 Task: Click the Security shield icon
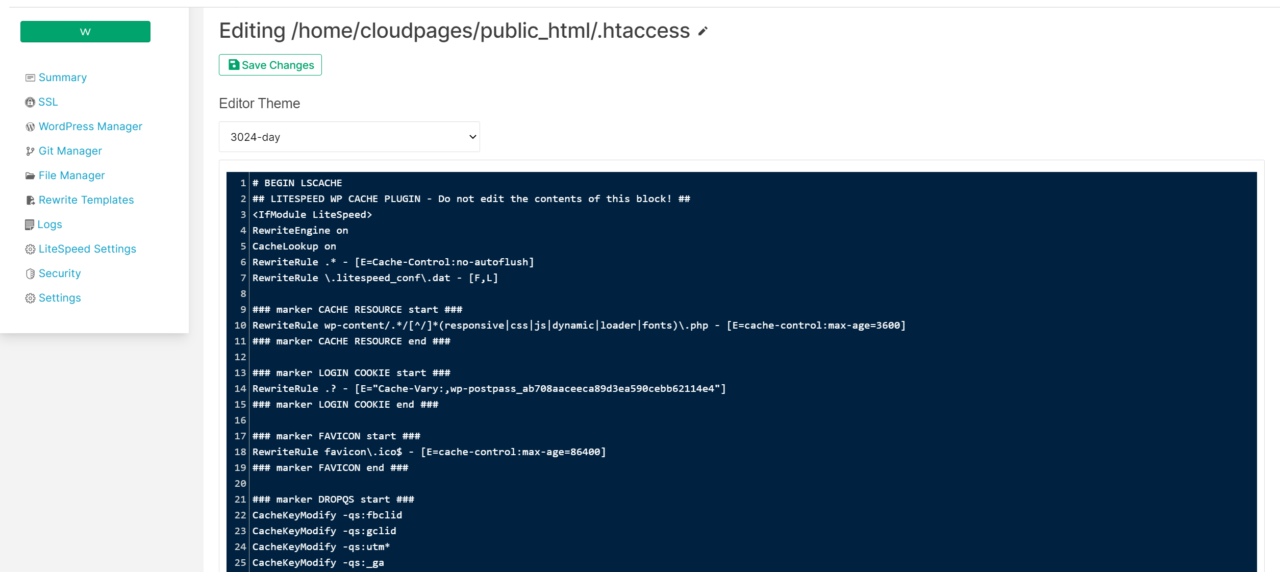point(30,274)
